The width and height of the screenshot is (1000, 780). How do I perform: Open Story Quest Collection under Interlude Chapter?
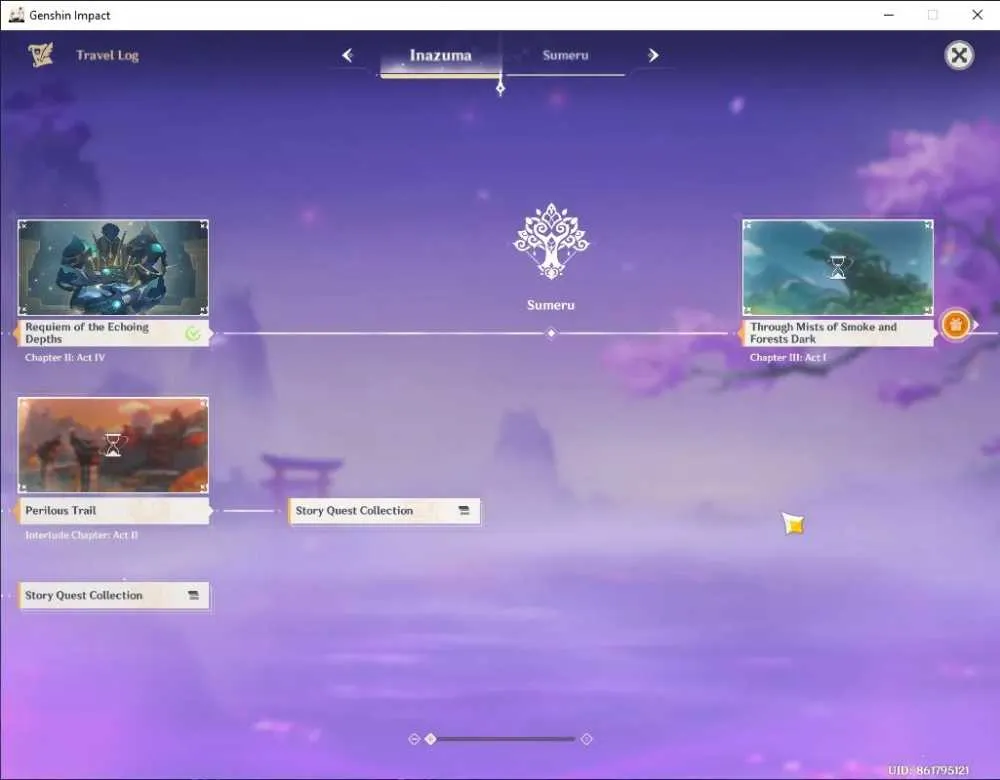pyautogui.click(x=114, y=595)
